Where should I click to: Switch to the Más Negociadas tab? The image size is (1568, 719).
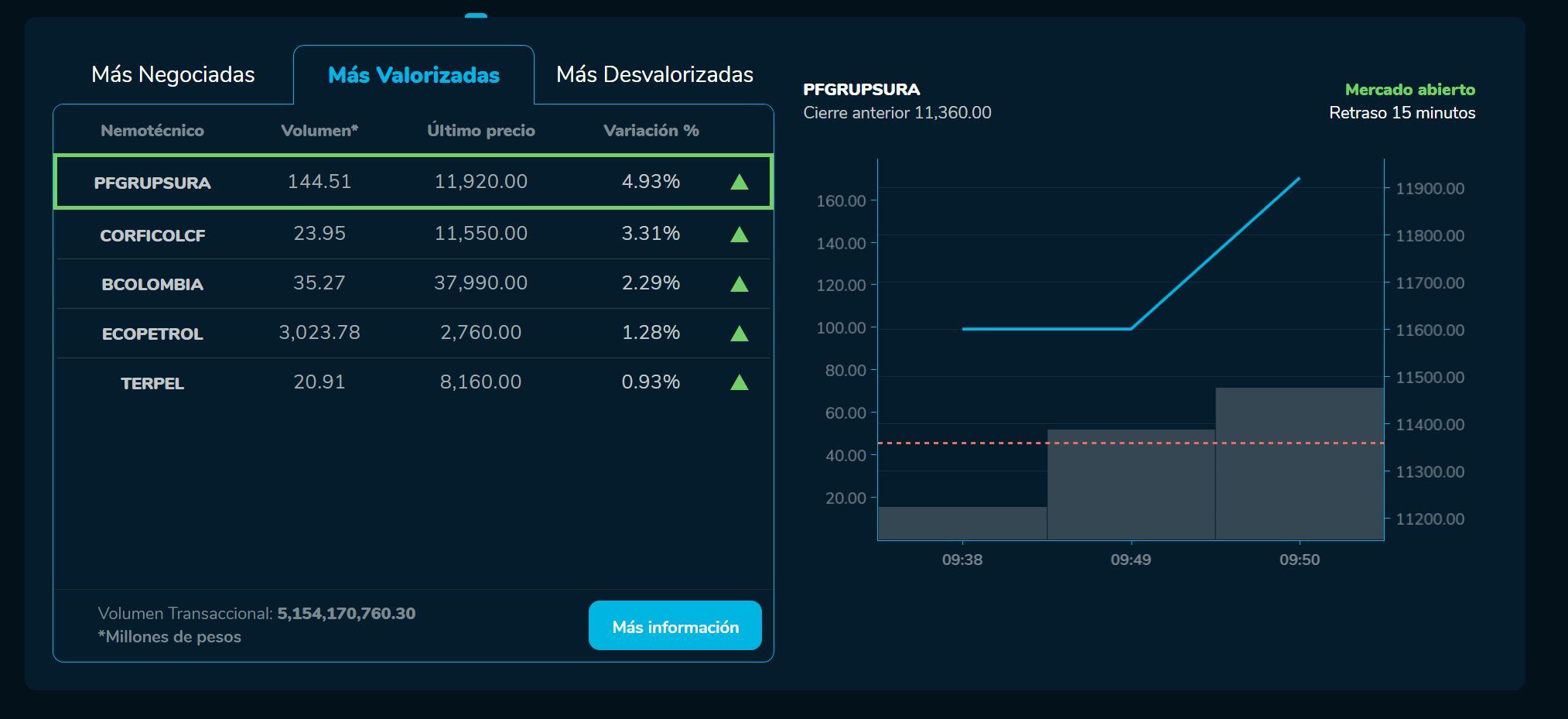pos(173,74)
